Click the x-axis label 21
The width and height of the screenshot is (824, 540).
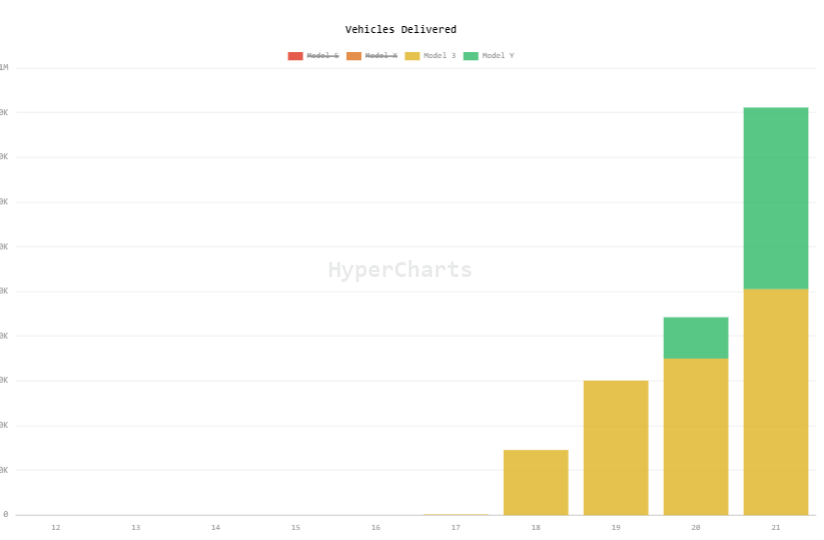click(776, 527)
